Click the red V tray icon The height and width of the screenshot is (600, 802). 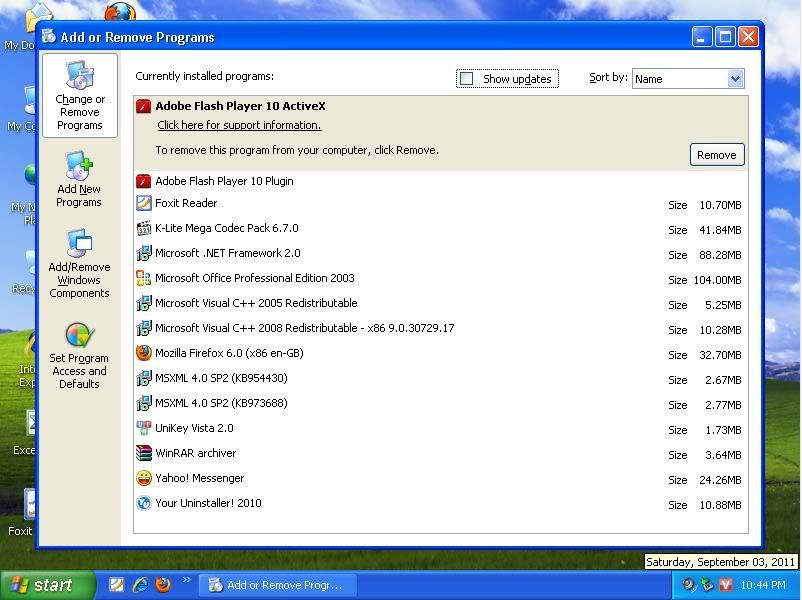tap(725, 585)
